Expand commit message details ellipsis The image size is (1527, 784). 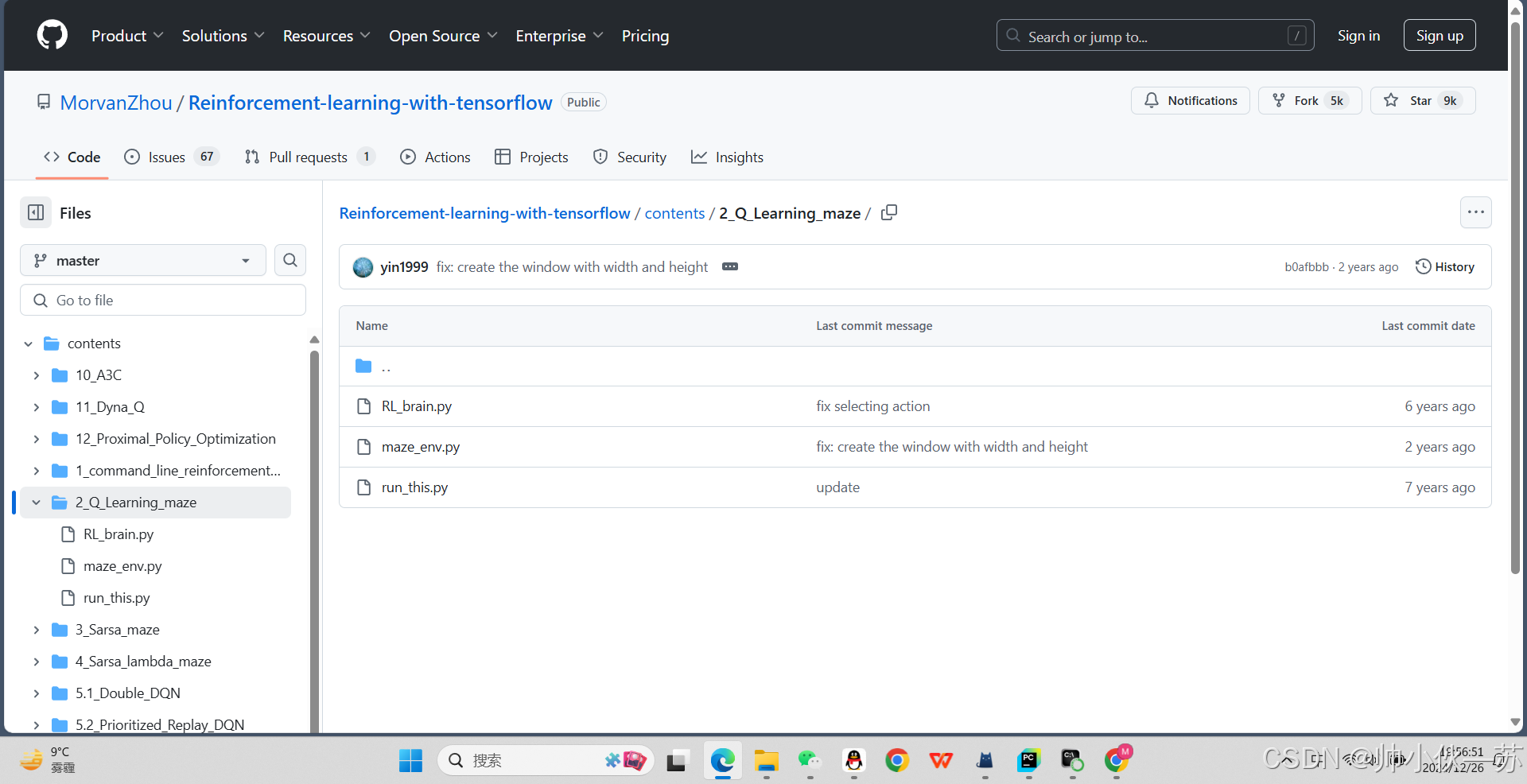(x=730, y=266)
